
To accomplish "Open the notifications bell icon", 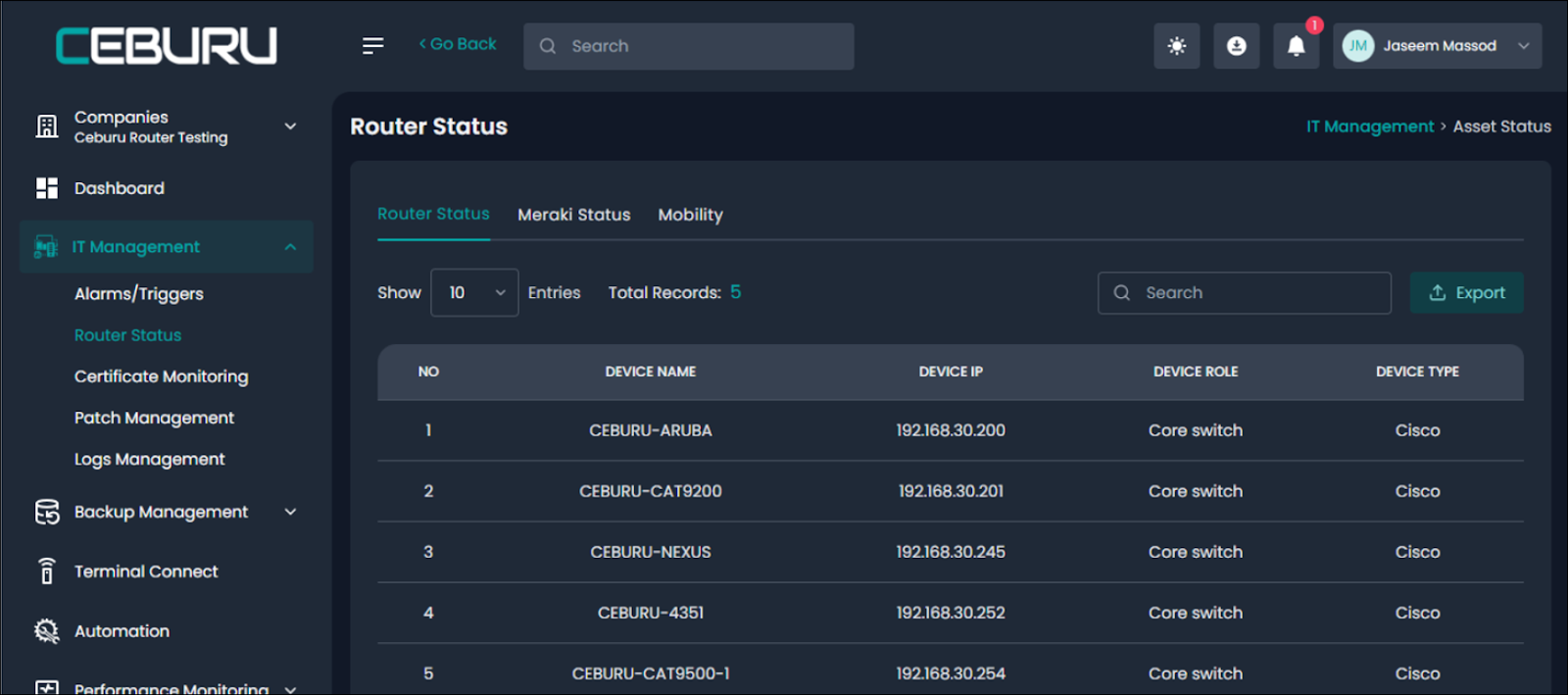I will 1297,46.
